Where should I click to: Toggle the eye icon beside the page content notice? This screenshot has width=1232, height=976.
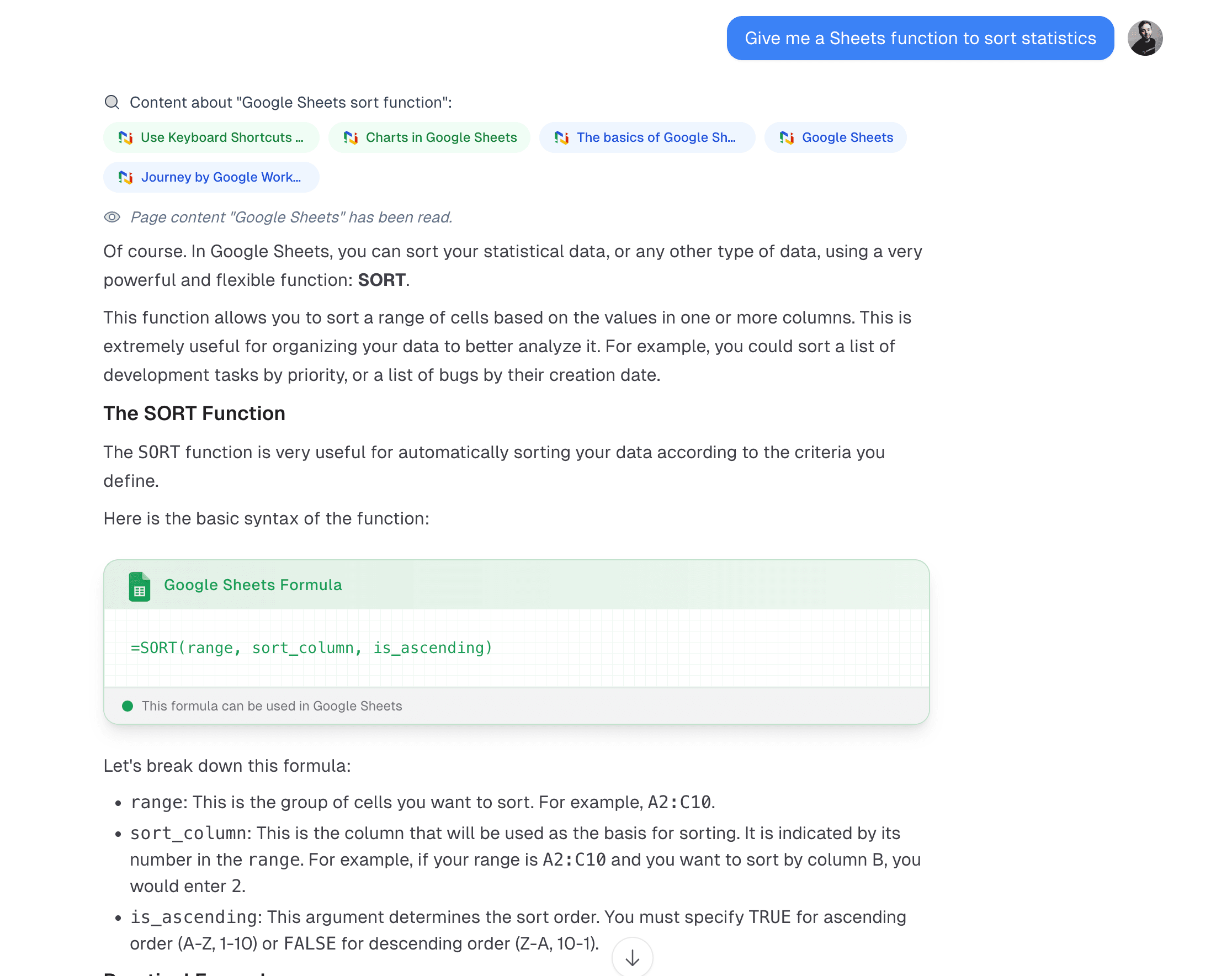coord(112,217)
